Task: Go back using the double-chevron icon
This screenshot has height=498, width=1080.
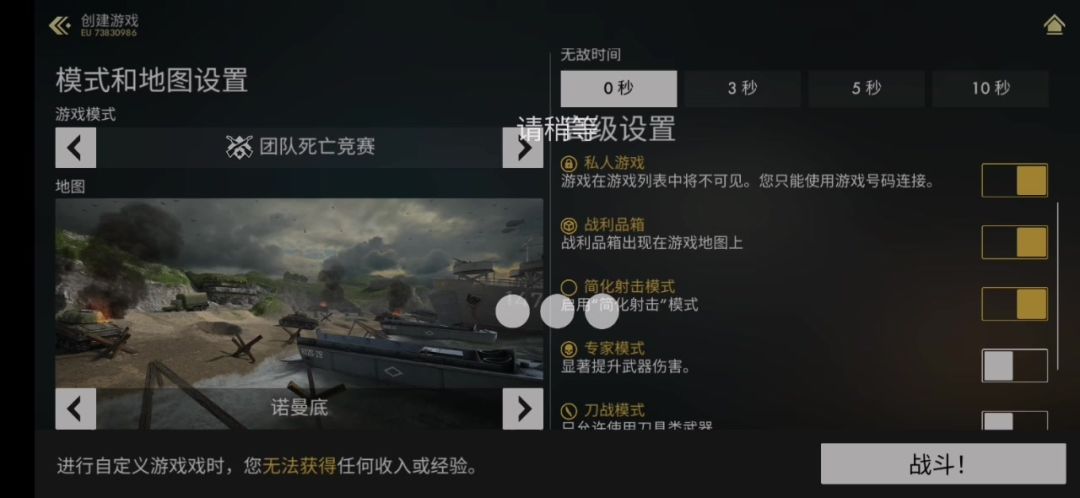Action: point(59,26)
